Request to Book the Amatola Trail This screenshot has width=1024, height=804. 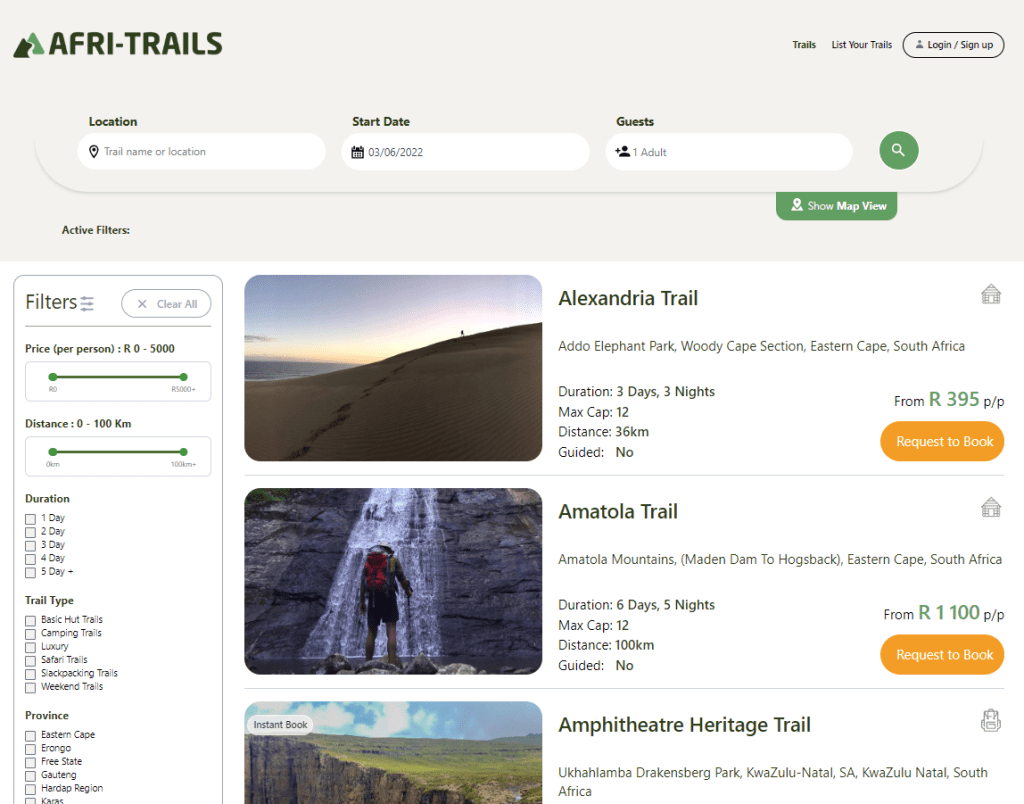pos(942,654)
